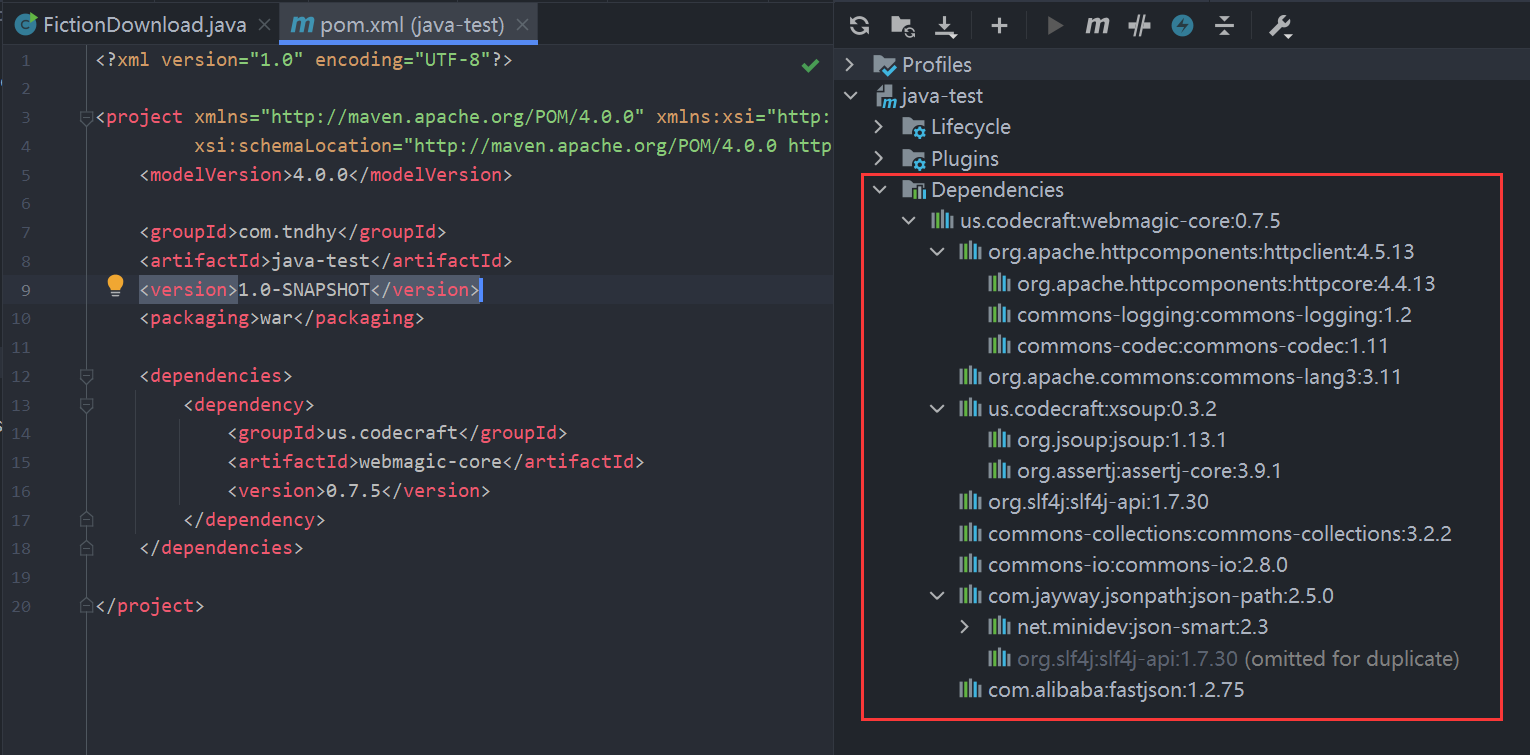Select commons-codec:commons-codec:1.11 entry
1530x755 pixels.
tap(1202, 346)
